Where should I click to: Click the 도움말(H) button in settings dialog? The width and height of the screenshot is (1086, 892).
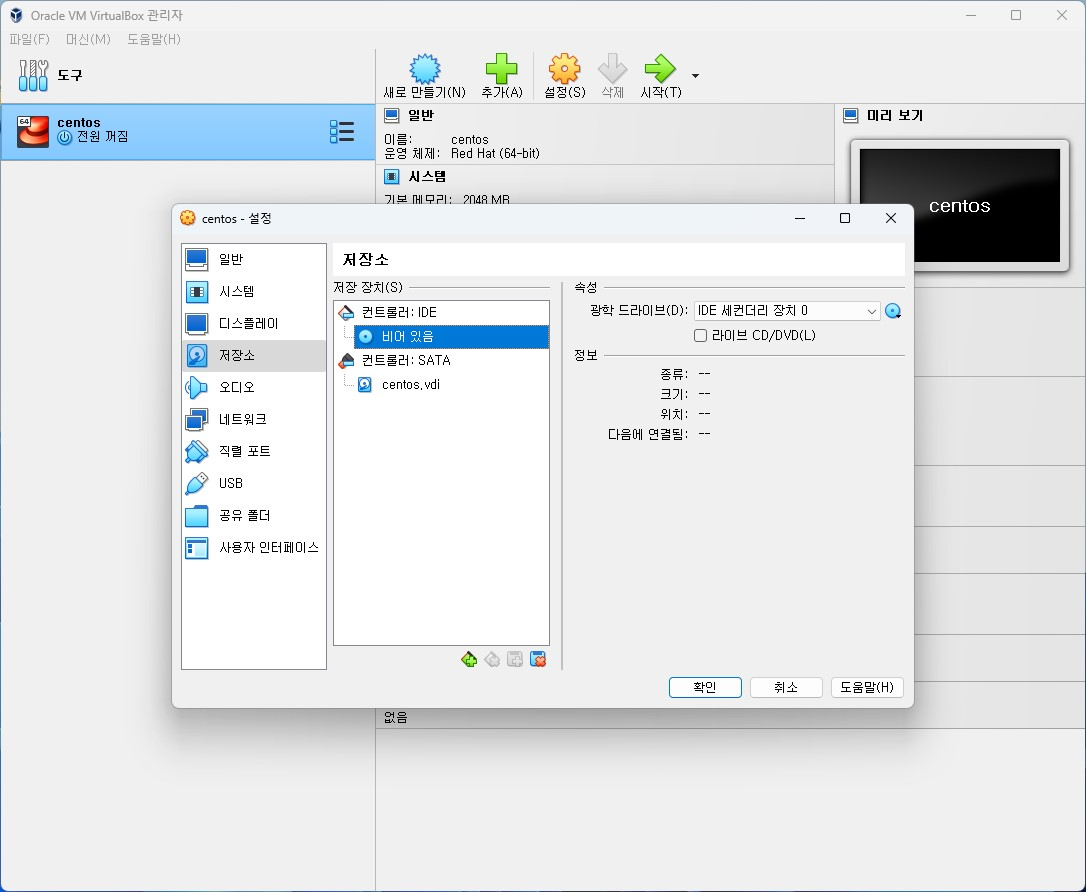point(867,687)
